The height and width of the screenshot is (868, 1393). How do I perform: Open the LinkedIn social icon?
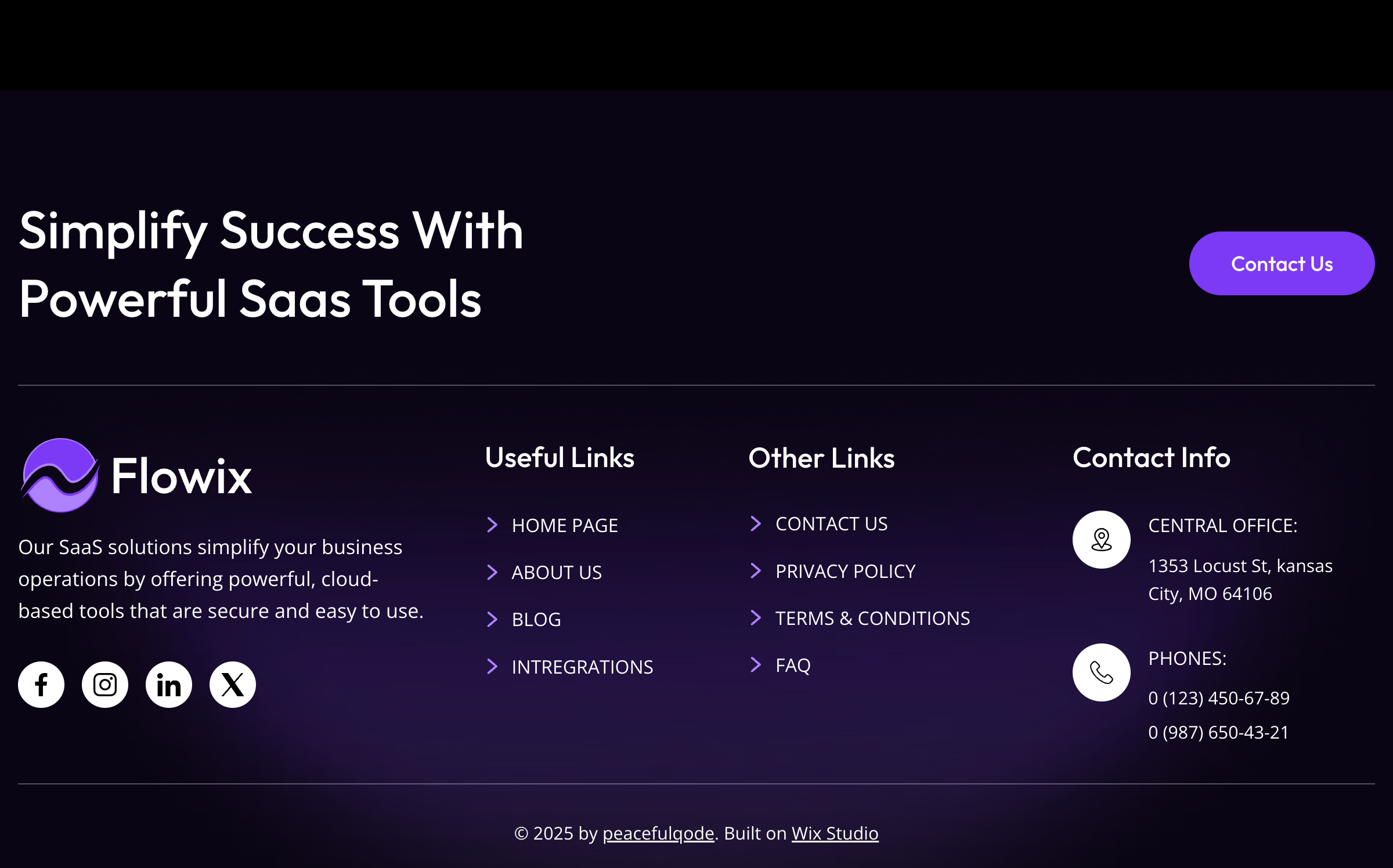click(169, 685)
